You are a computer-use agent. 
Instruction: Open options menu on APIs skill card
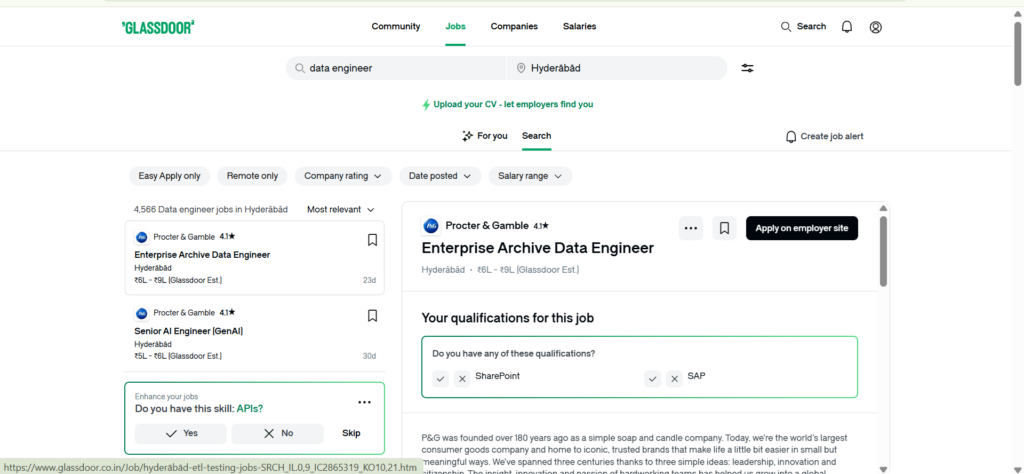(364, 402)
